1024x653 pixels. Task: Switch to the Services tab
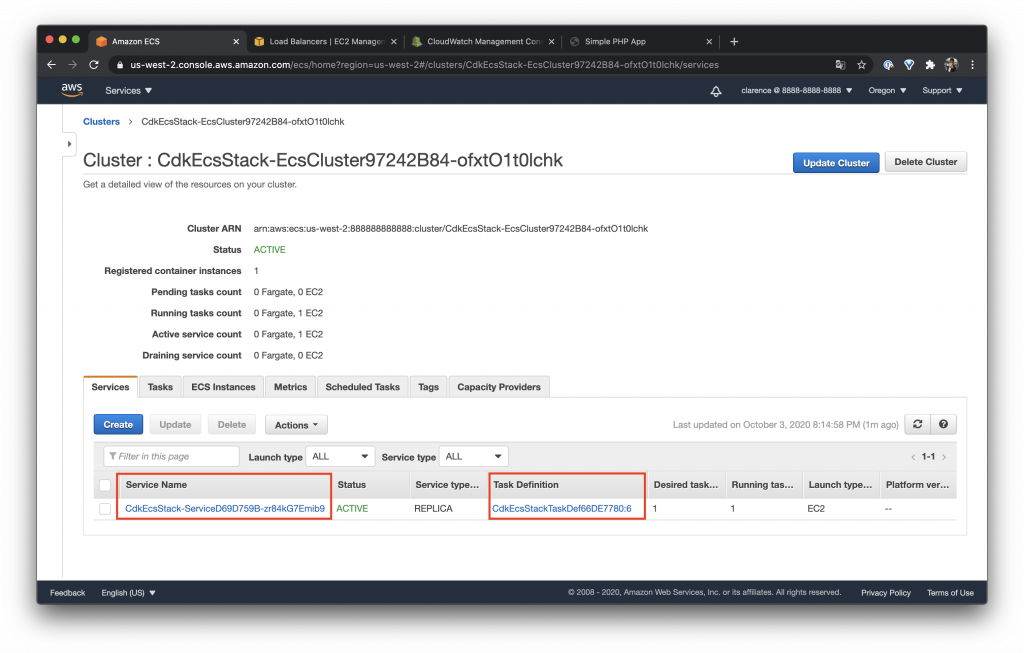[110, 387]
